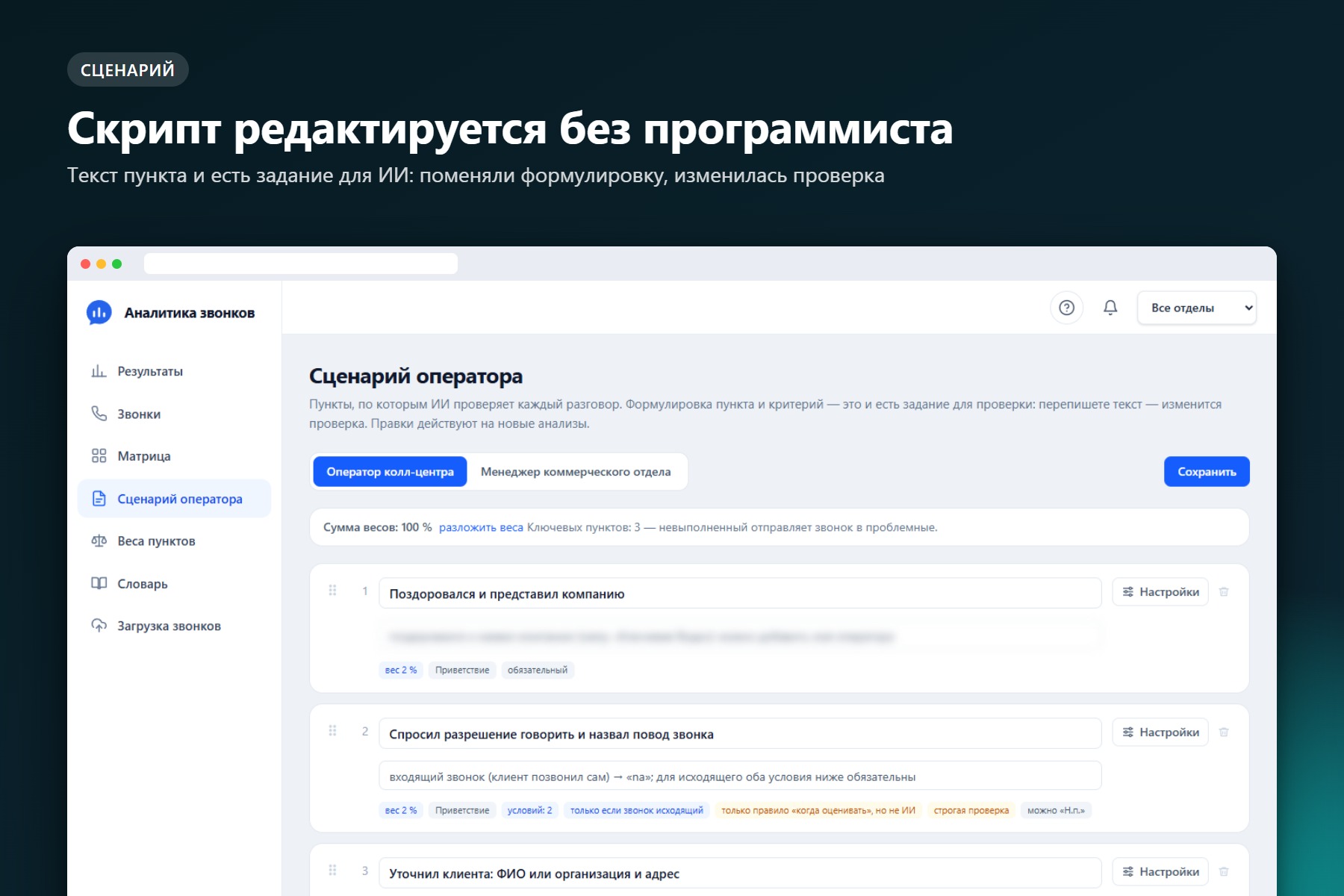
Task: Click the можно «Н.п.» tag
Action: pyautogui.click(x=1056, y=811)
